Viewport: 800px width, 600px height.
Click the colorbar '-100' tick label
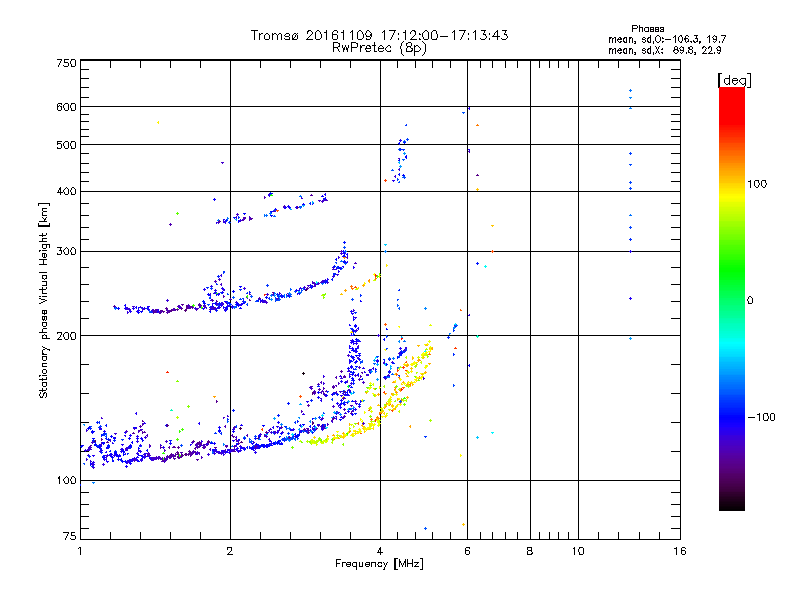[x=761, y=417]
